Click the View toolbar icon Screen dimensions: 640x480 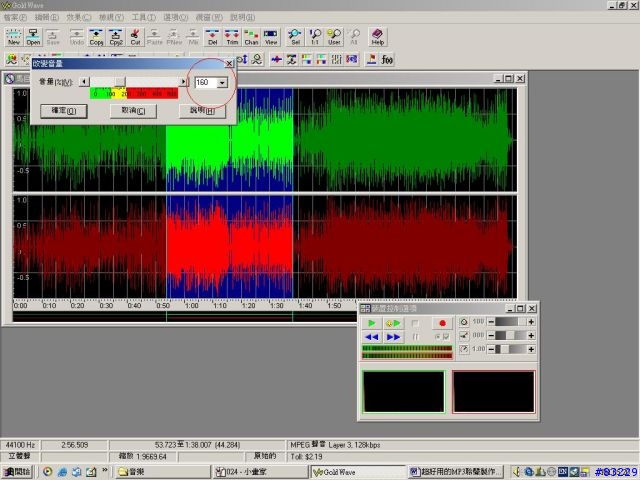point(271,37)
